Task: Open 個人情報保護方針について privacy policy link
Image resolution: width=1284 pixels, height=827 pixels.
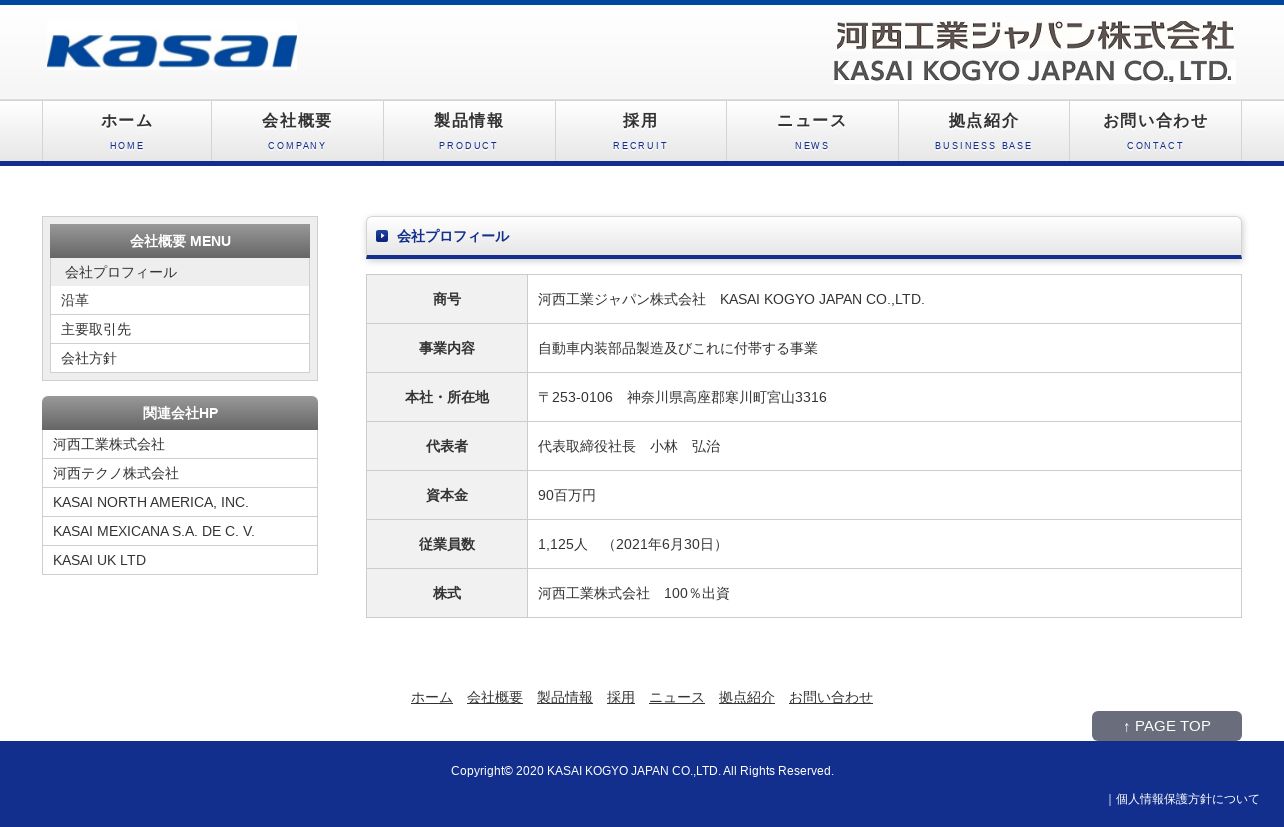Action: pos(1188,799)
